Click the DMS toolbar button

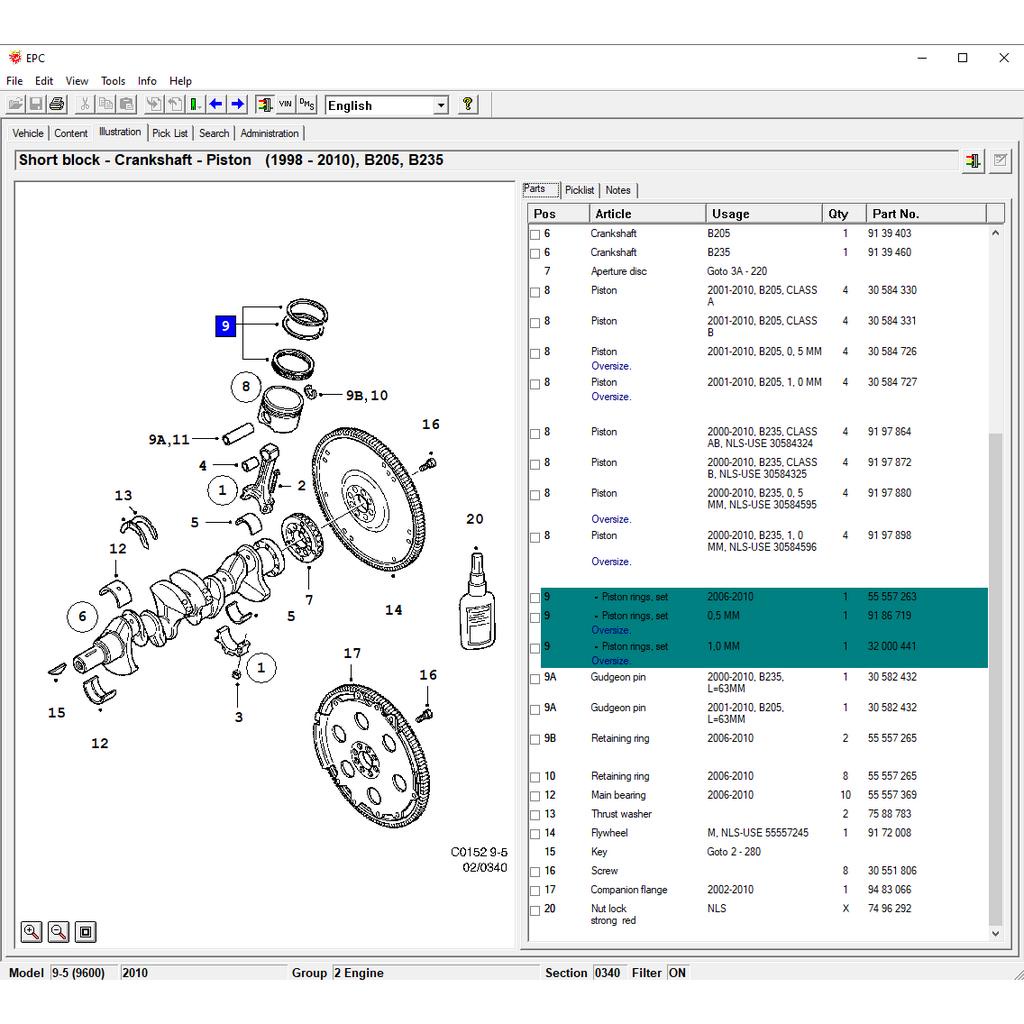click(307, 104)
